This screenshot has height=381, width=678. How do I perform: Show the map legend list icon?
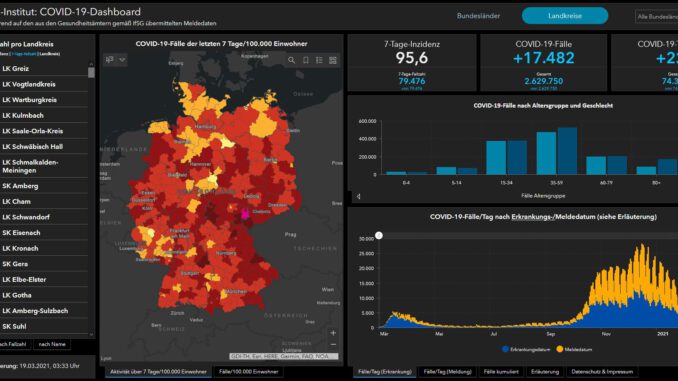click(x=319, y=60)
